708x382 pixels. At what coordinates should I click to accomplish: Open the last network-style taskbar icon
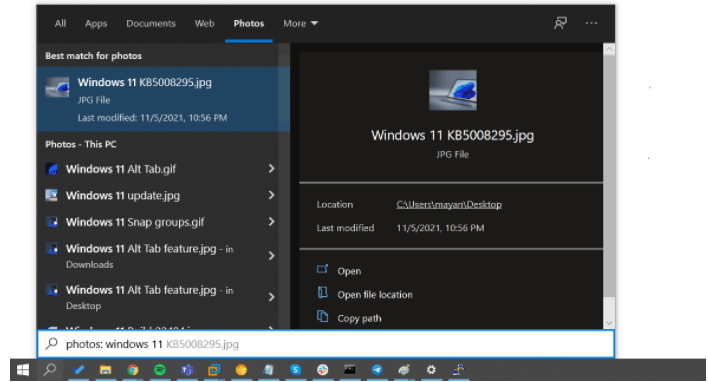458,370
